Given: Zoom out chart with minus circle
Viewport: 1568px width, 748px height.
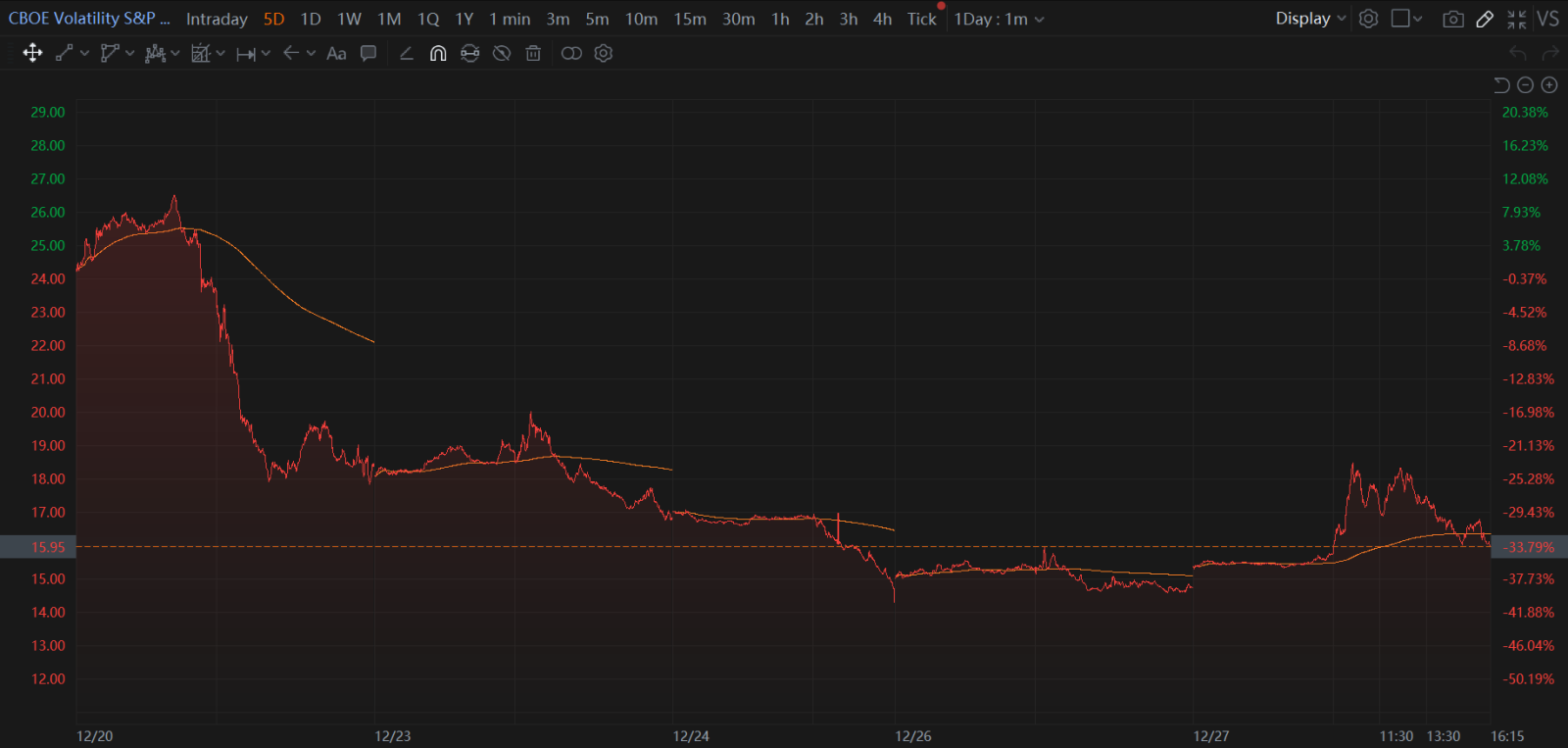Looking at the screenshot, I should [x=1525, y=85].
